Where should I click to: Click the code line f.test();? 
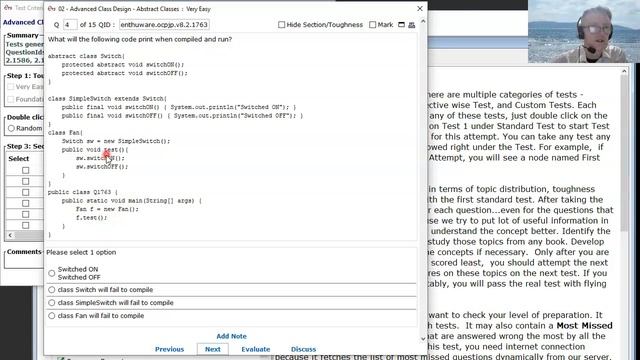click(x=91, y=218)
